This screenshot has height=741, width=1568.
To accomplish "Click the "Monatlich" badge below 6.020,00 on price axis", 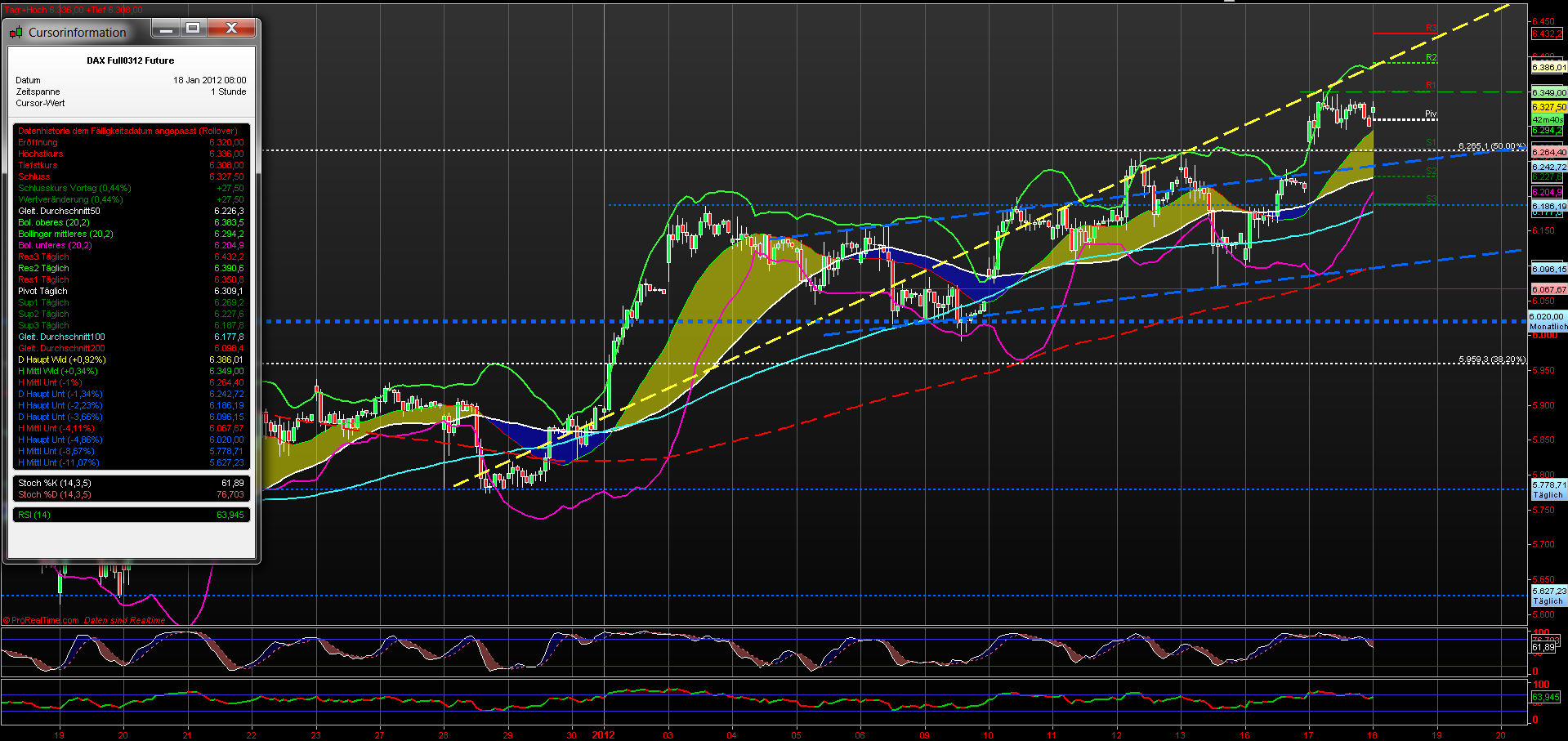I will pyautogui.click(x=1548, y=326).
